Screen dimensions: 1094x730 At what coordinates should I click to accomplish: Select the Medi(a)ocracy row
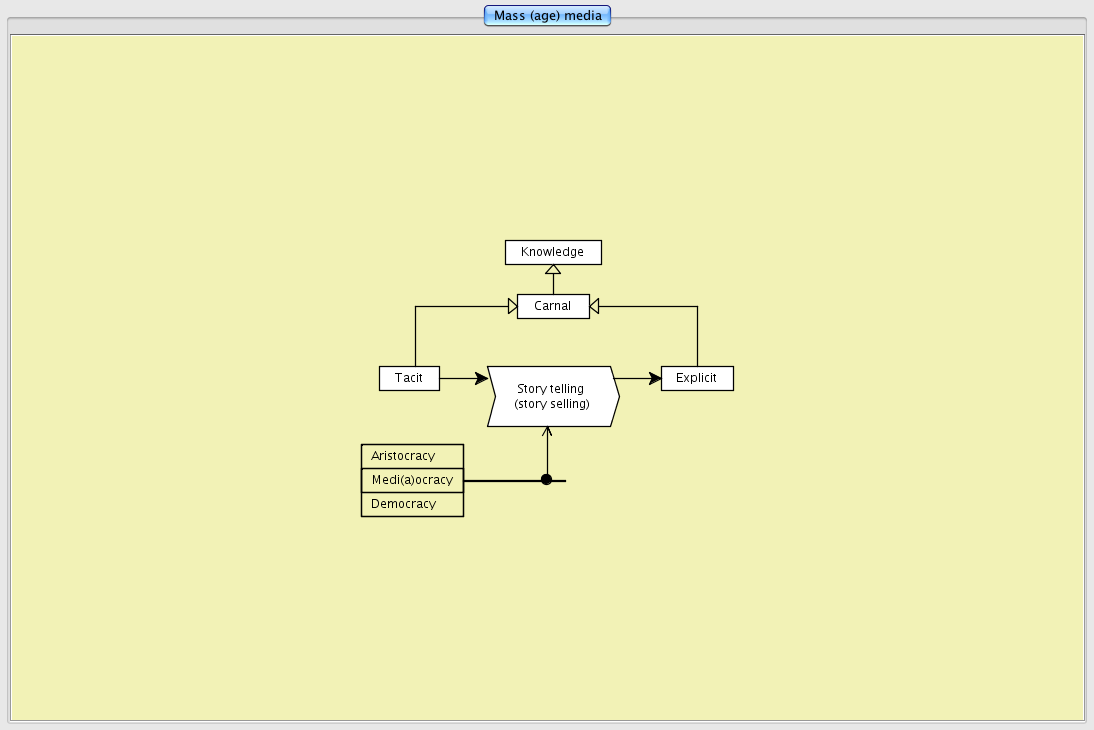click(x=412, y=480)
